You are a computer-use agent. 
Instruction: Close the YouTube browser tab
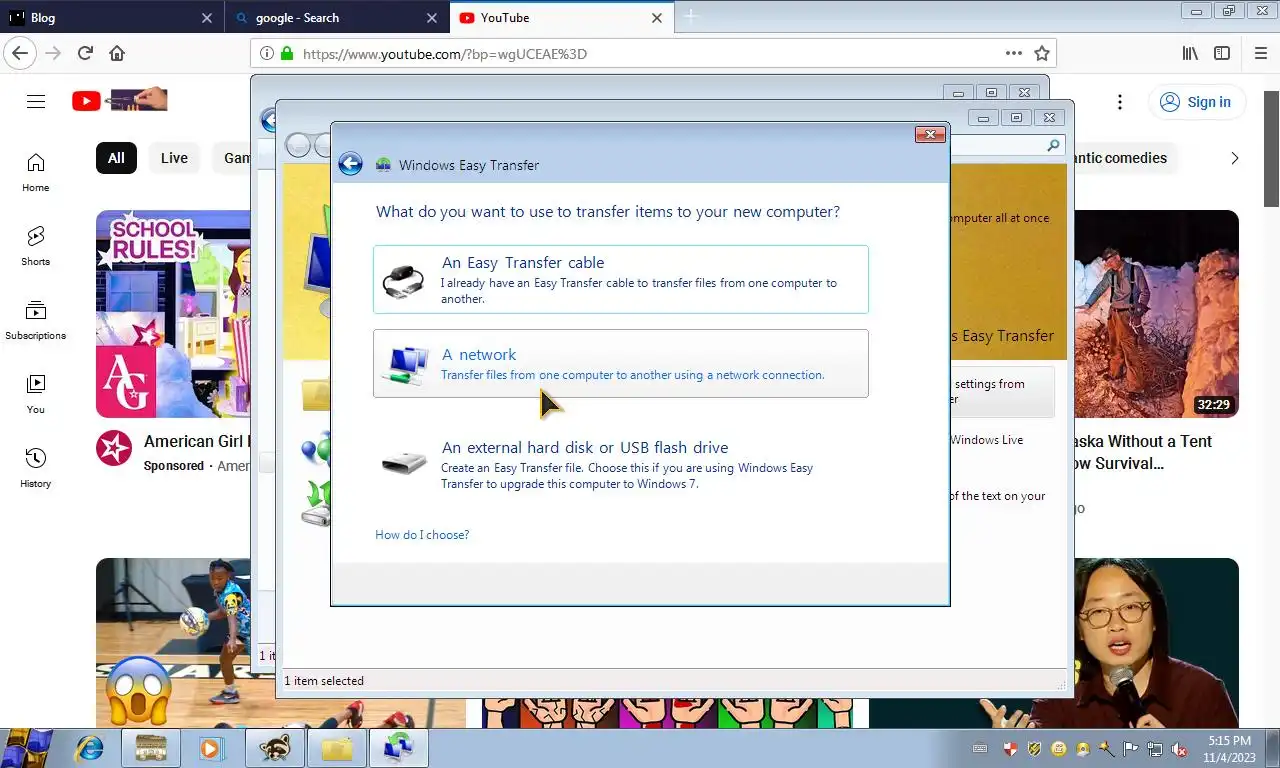(x=657, y=18)
